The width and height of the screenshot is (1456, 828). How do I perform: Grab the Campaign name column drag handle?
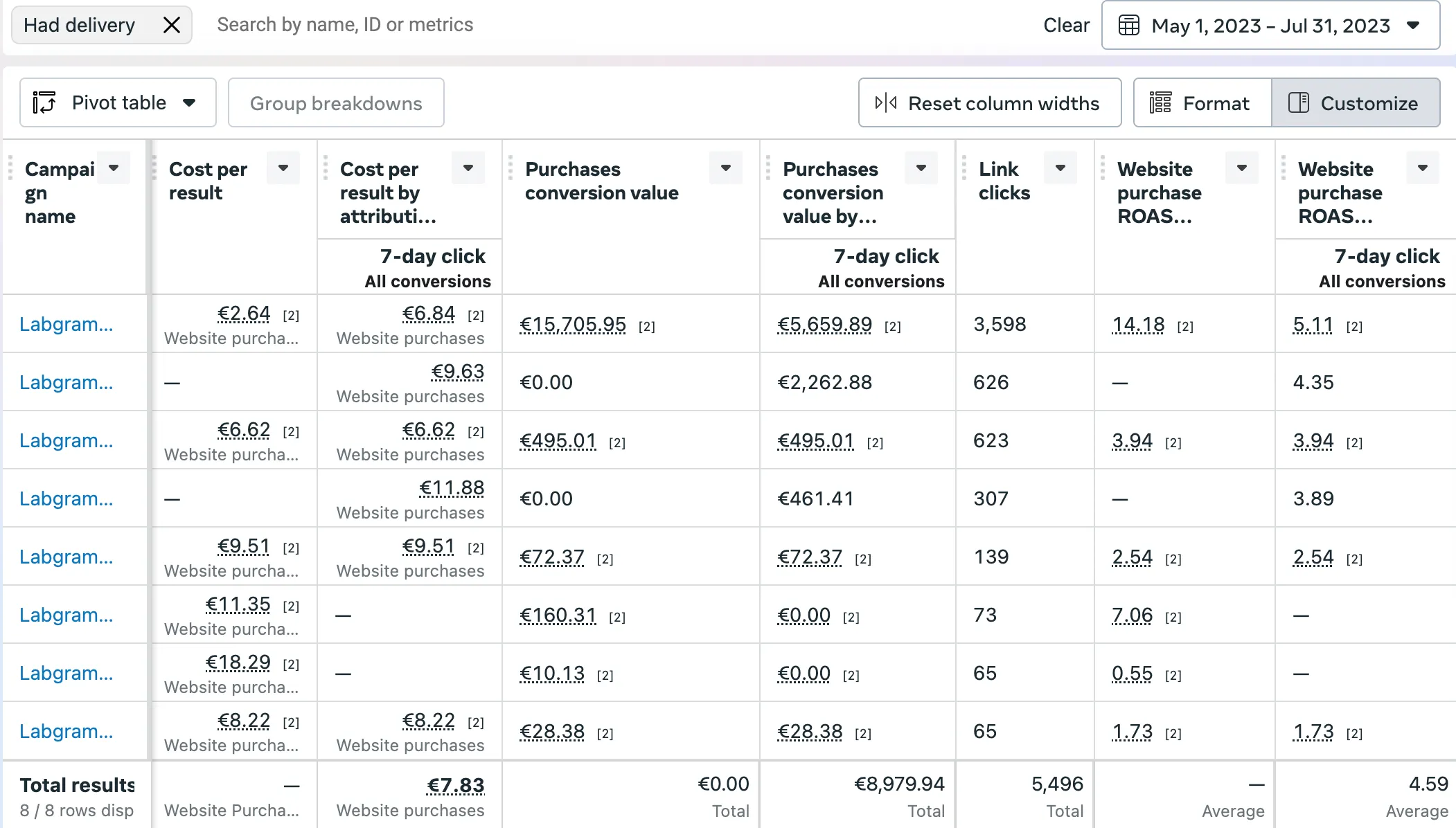[10, 168]
